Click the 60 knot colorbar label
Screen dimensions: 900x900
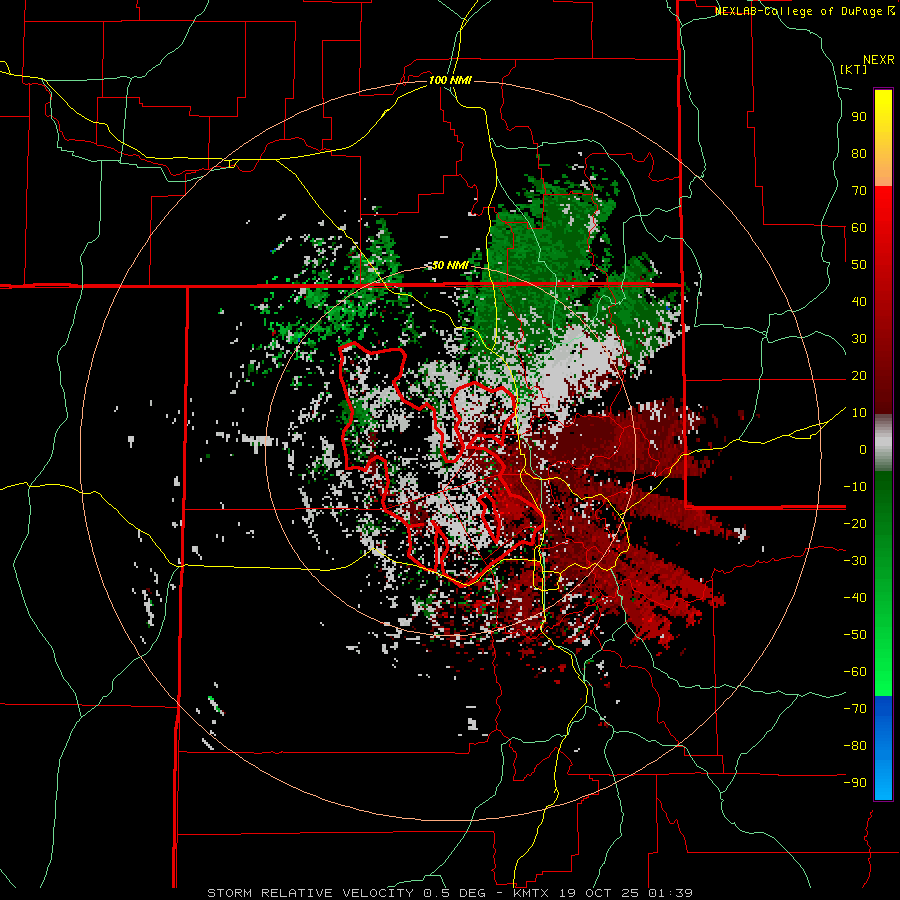pos(859,228)
